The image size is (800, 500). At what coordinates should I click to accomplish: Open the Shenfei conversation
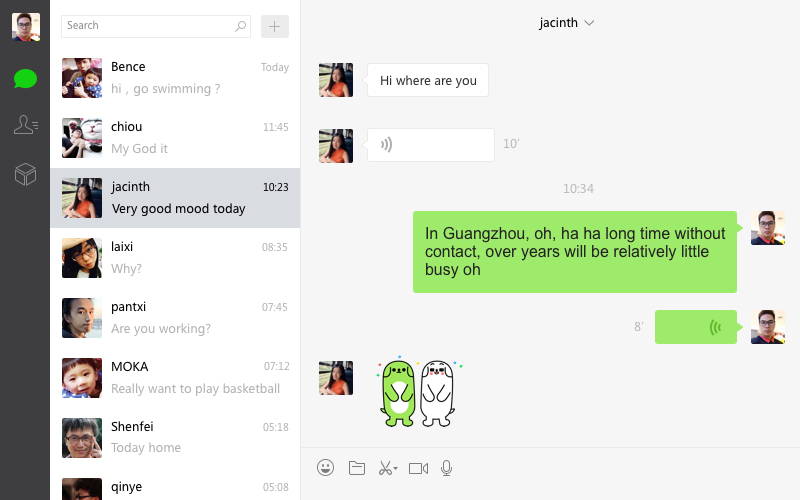click(x=175, y=438)
